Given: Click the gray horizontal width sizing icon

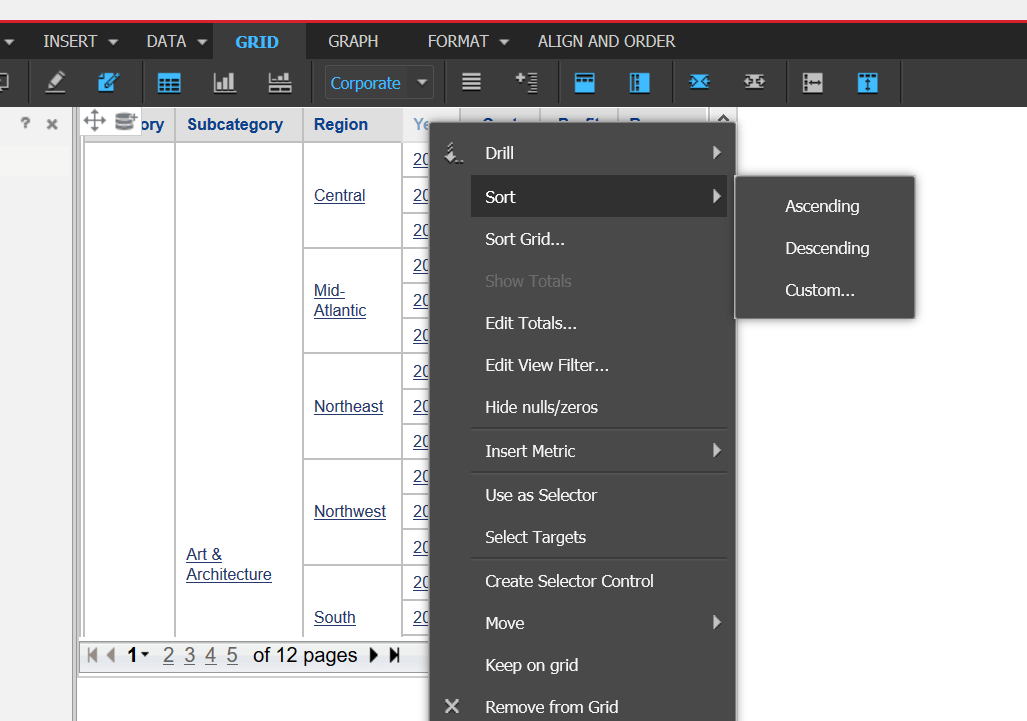Looking at the screenshot, I should 812,83.
